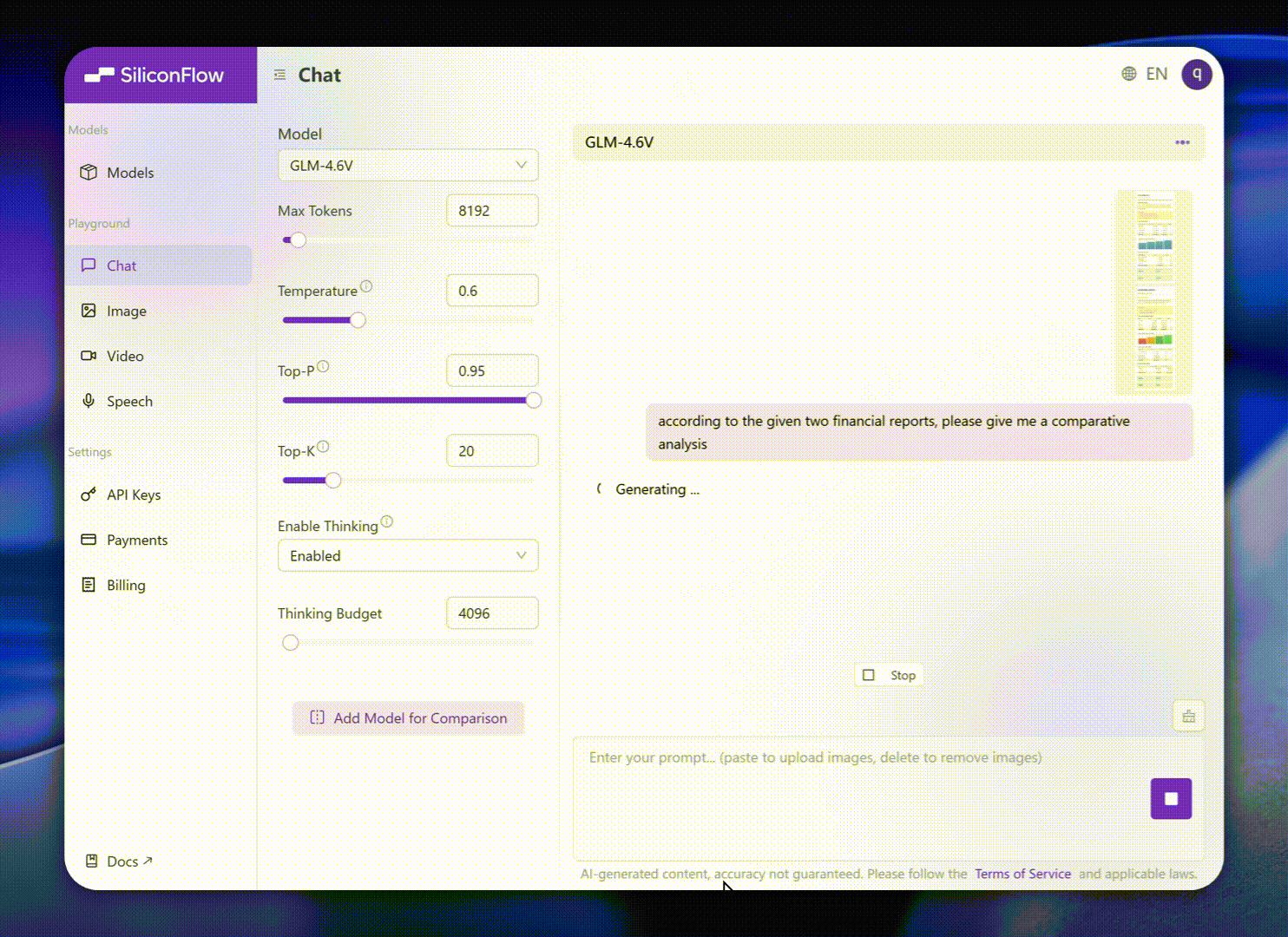This screenshot has width=1288, height=937.
Task: Click Top-K info icon
Action: (323, 447)
